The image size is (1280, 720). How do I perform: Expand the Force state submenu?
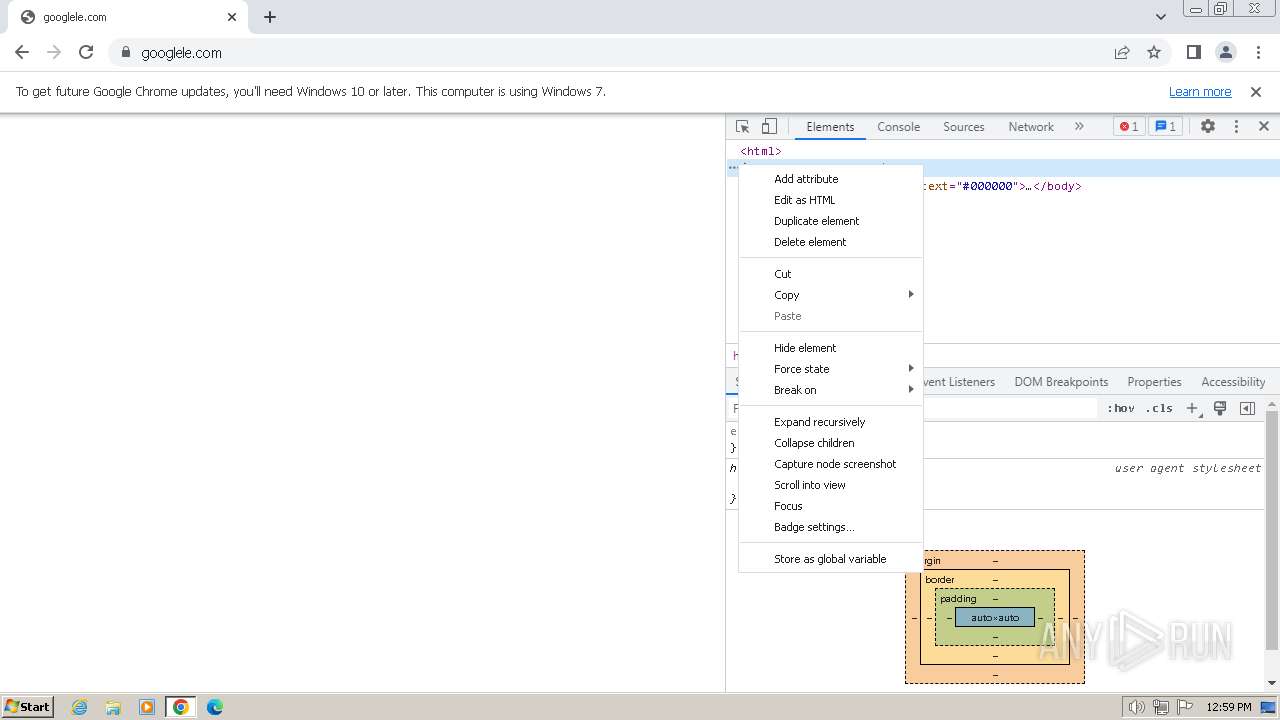830,369
